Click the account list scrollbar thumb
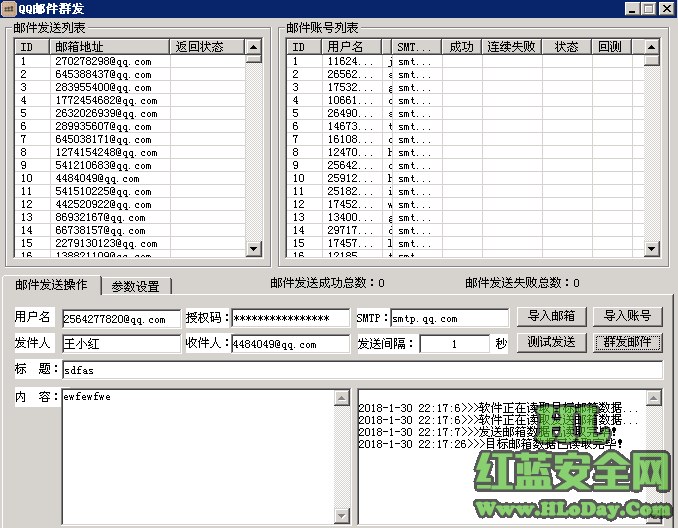Viewport: 678px width, 528px height. point(652,60)
